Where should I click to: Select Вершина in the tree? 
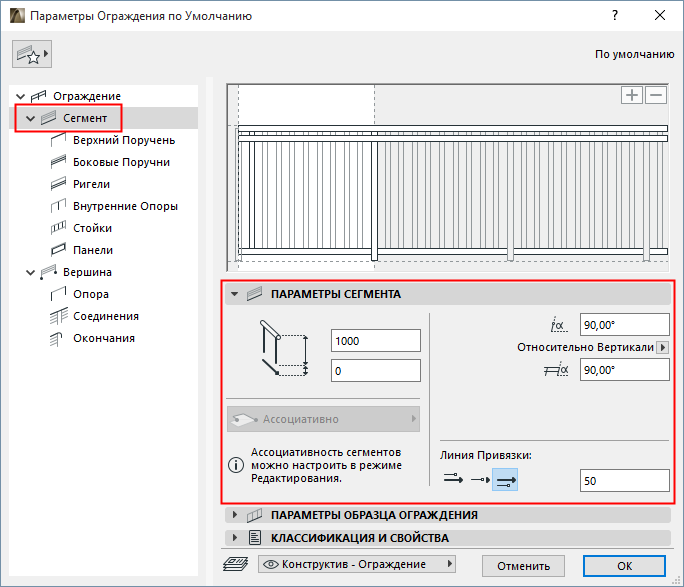[x=87, y=272]
